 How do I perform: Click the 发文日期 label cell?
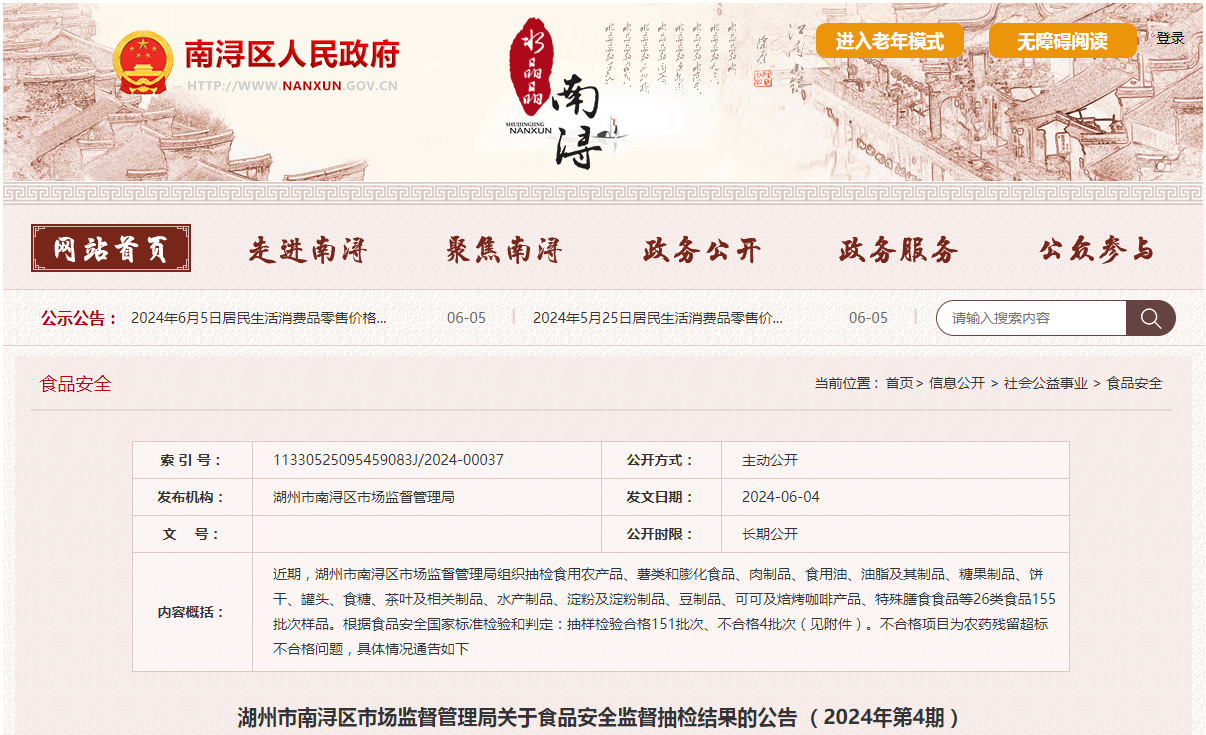pos(661,497)
